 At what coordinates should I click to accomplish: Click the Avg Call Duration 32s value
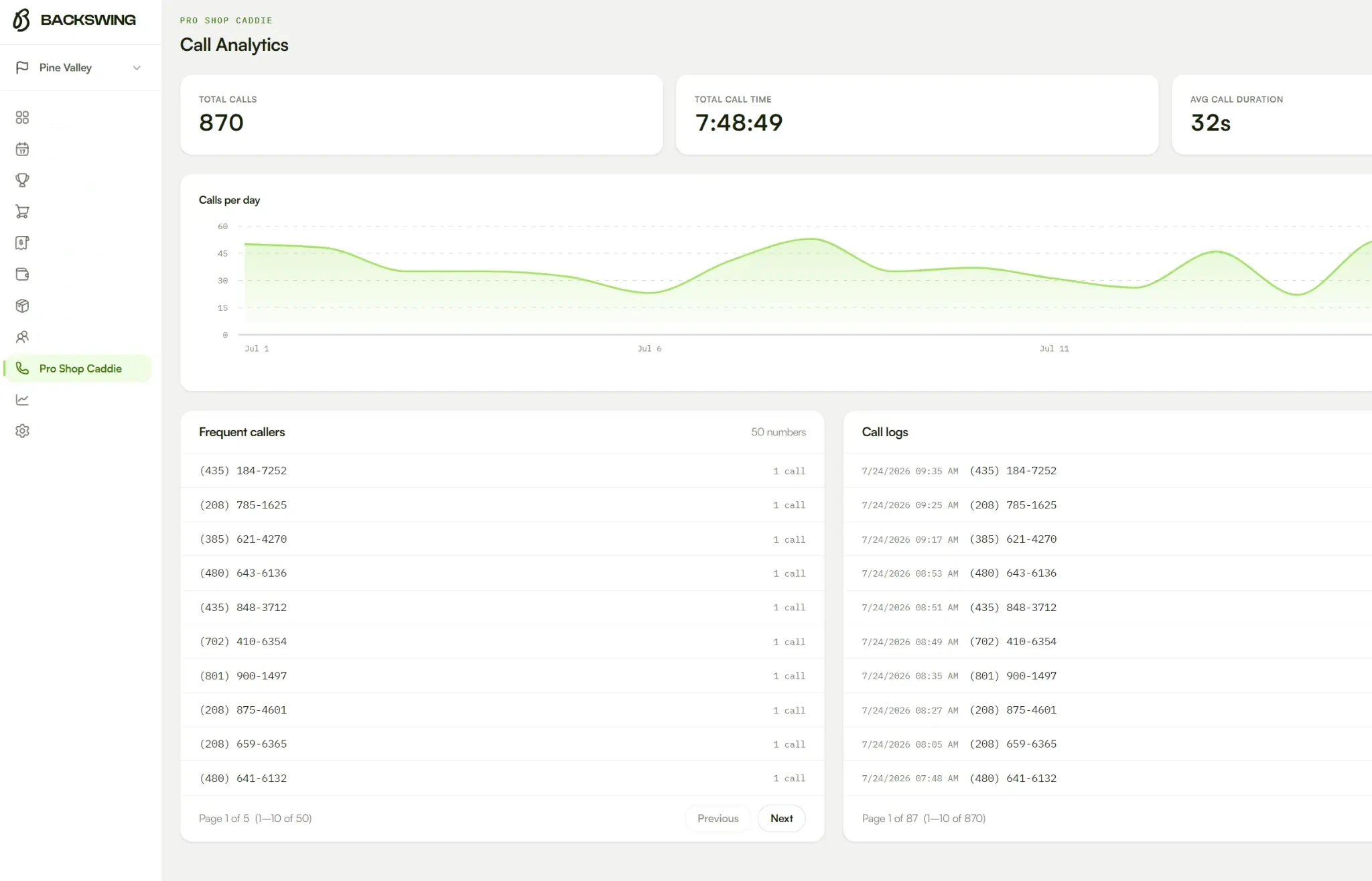point(1211,123)
